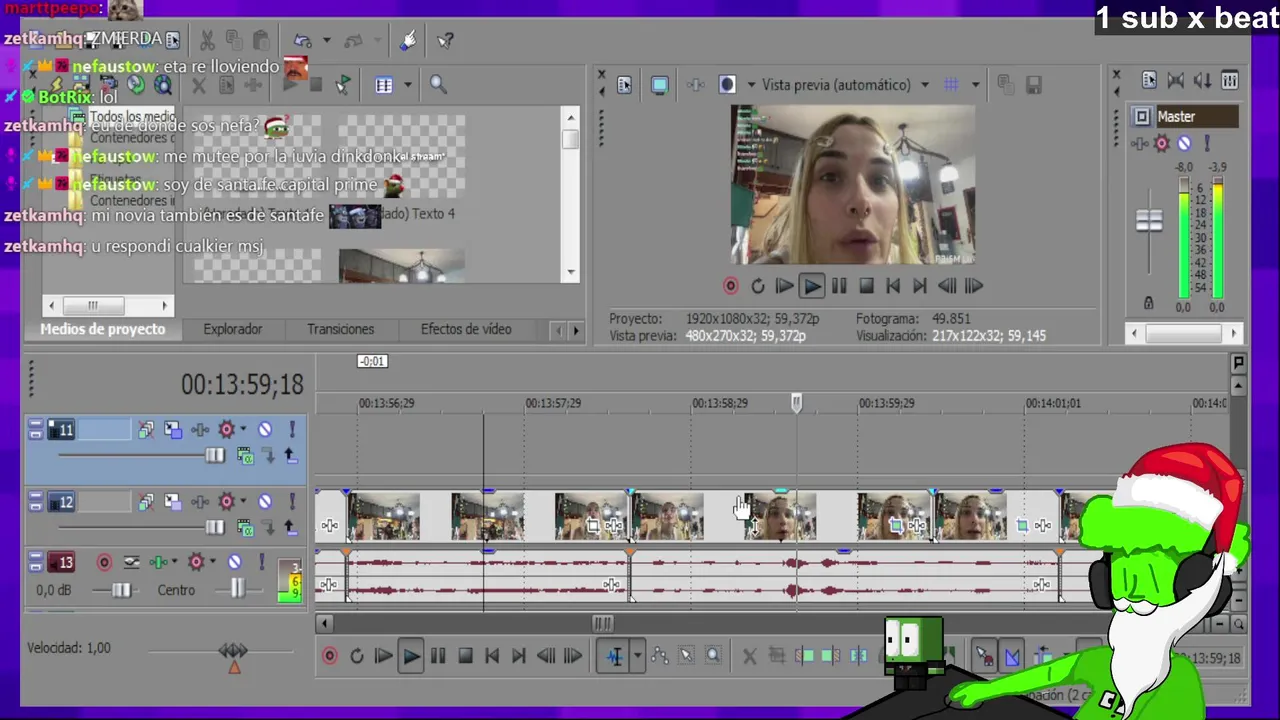Image resolution: width=1280 pixels, height=720 pixels.
Task: Toggle split screen view in preview
Action: coord(728,85)
